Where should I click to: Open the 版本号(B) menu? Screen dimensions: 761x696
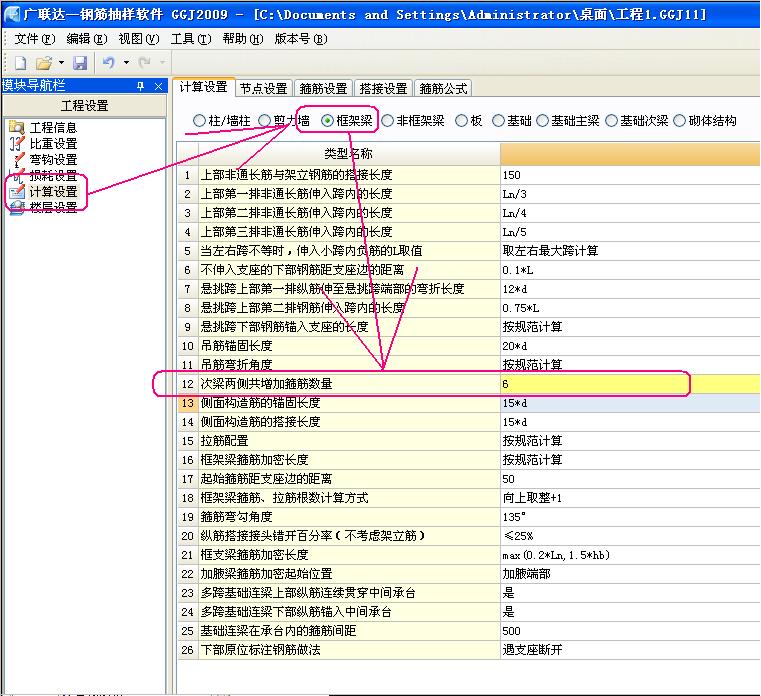pyautogui.click(x=301, y=38)
